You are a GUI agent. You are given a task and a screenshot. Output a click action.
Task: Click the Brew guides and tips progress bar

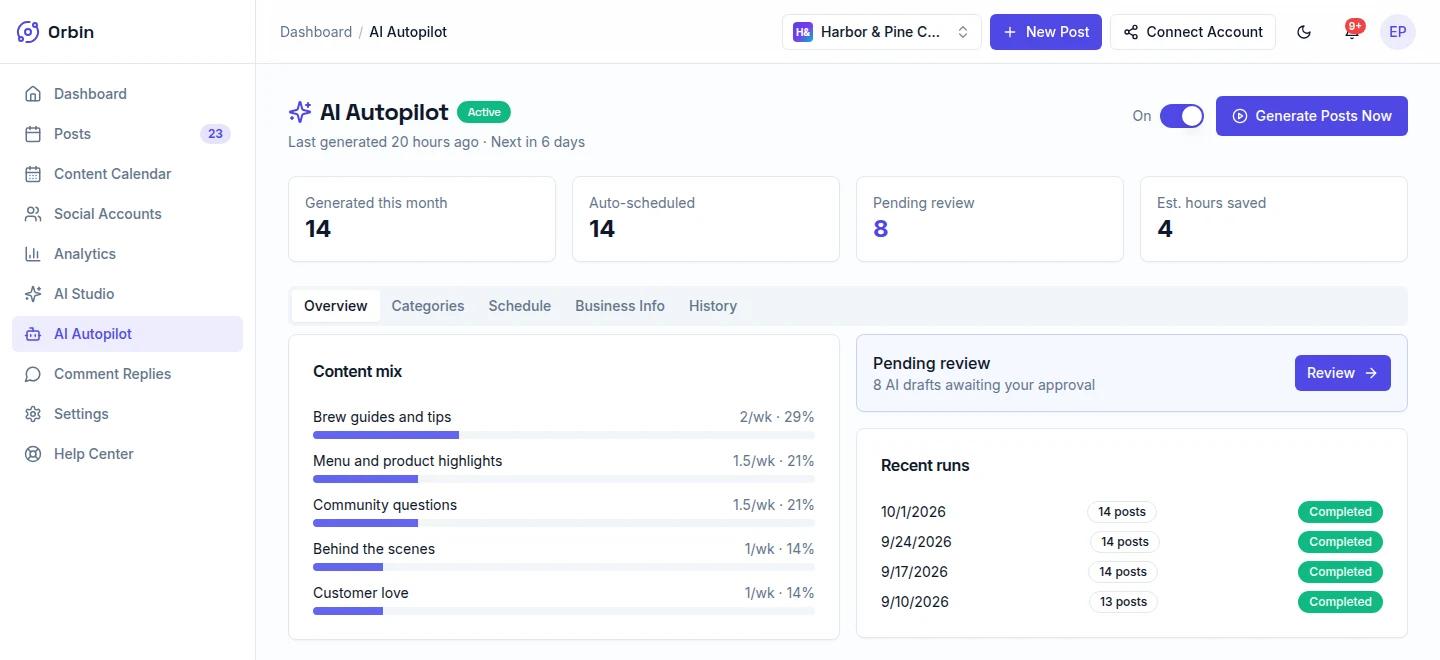tap(564, 435)
